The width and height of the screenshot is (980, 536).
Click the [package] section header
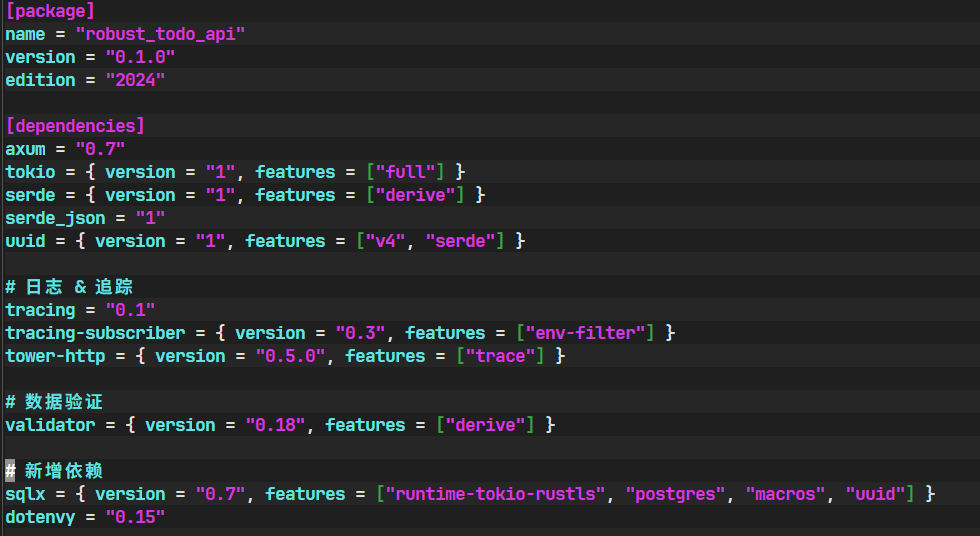(50, 11)
